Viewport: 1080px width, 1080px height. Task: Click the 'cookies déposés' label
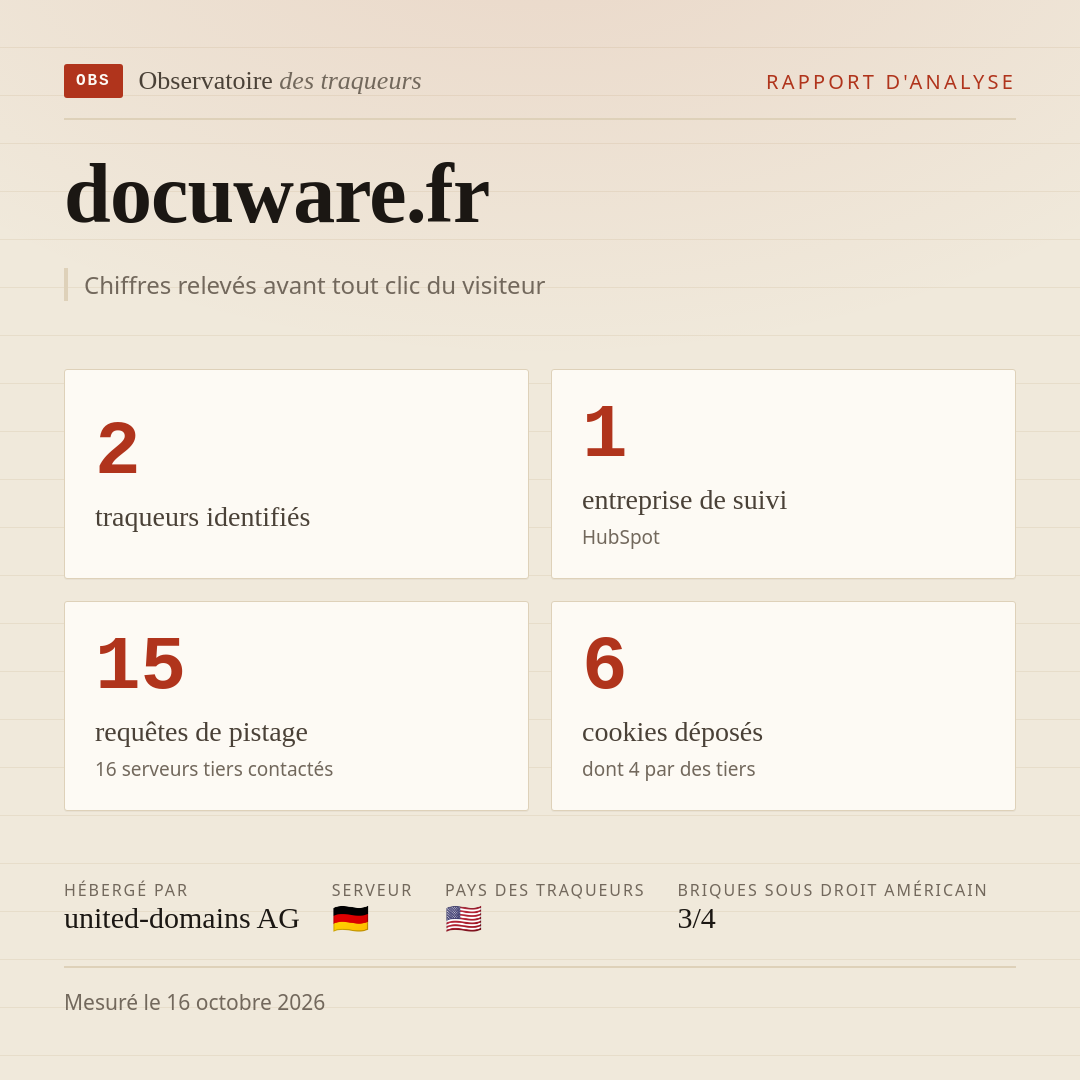click(672, 732)
